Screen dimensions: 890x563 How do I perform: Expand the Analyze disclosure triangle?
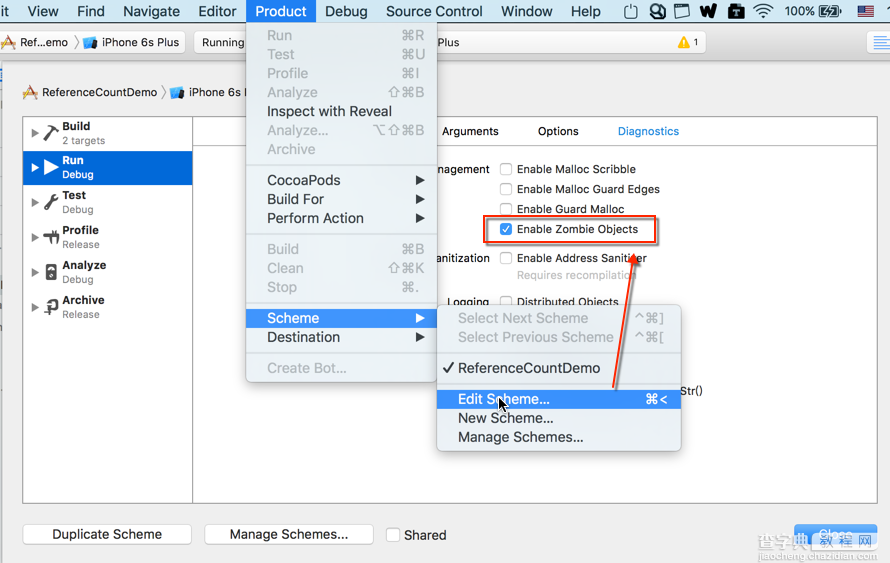pyautogui.click(x=35, y=272)
